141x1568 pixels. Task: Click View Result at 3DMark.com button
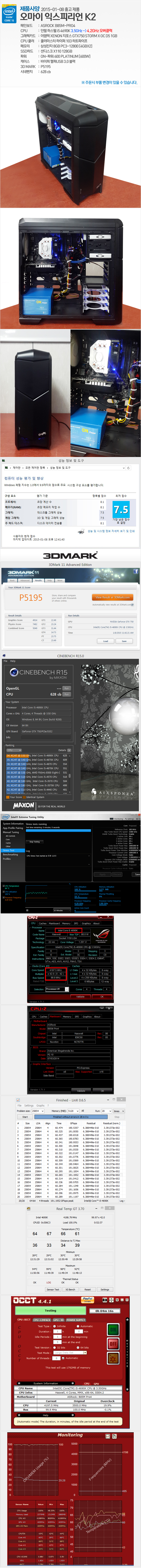[x=112, y=597]
